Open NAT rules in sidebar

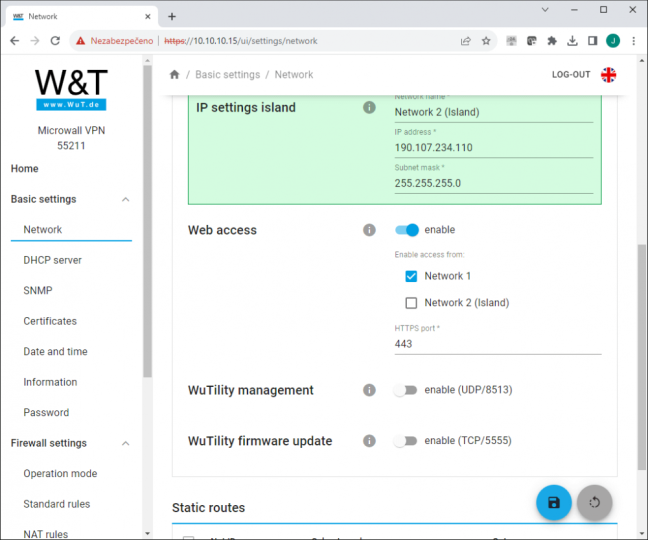click(x=45, y=534)
